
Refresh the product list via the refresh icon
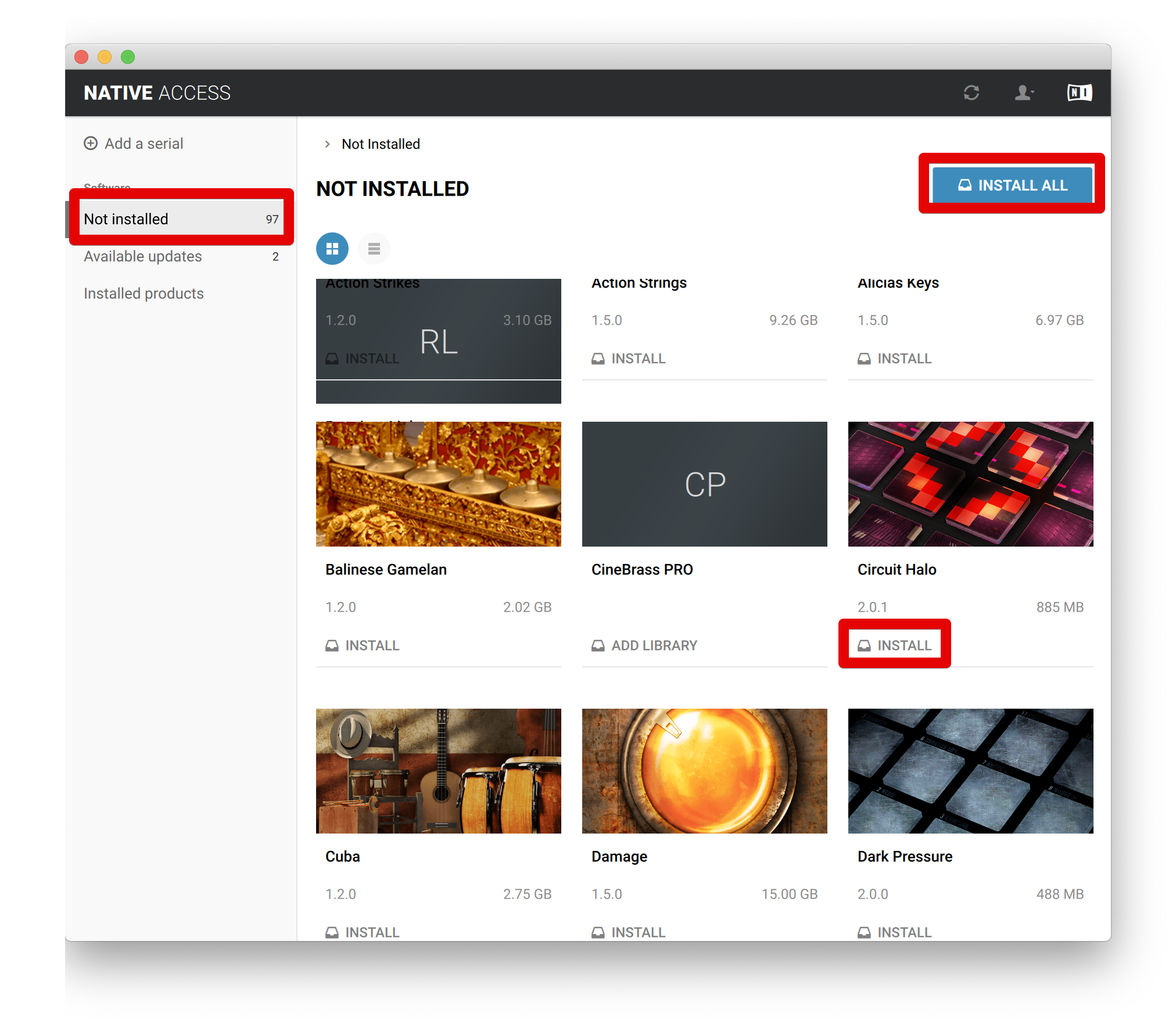tap(971, 93)
